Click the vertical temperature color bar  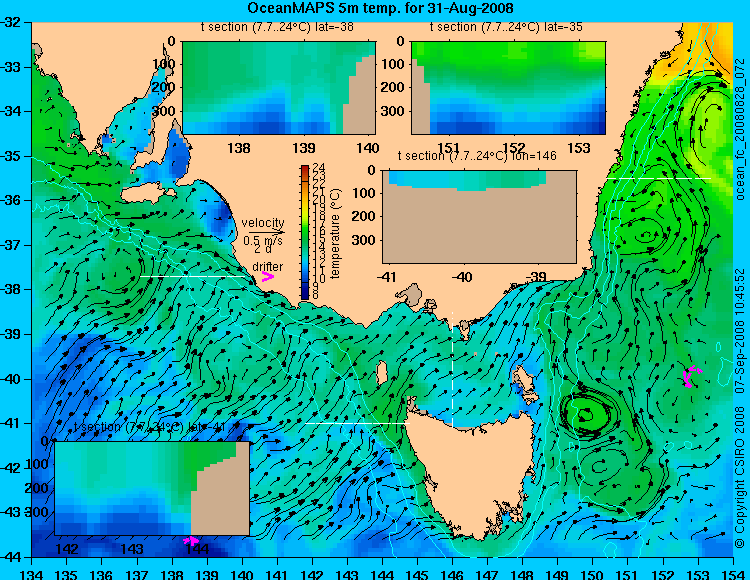[x=305, y=232]
